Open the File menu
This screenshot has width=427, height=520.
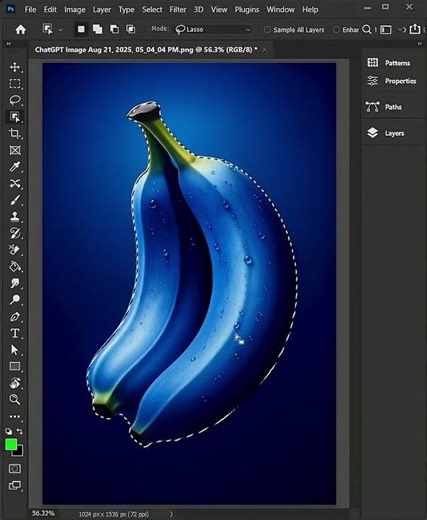point(30,10)
